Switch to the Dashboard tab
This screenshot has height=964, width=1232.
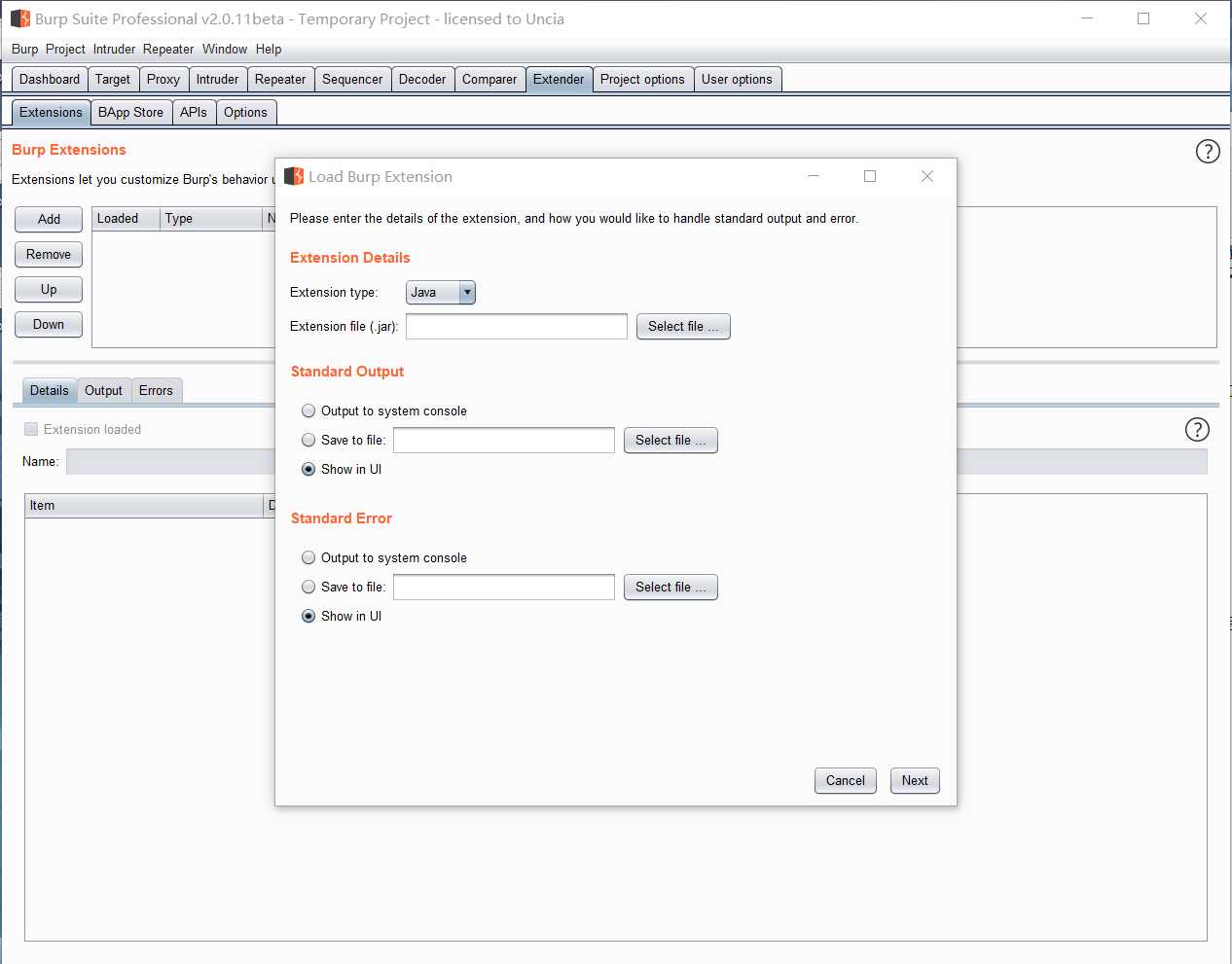50,79
